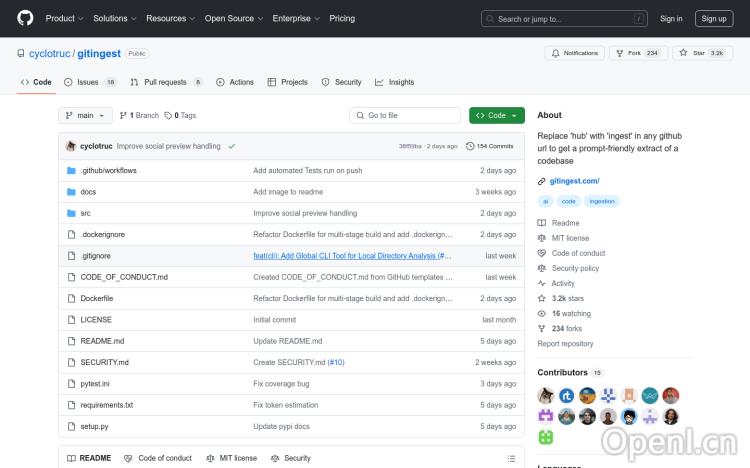Open the commit history clock icon
The width and height of the screenshot is (750, 468).
tap(470, 146)
